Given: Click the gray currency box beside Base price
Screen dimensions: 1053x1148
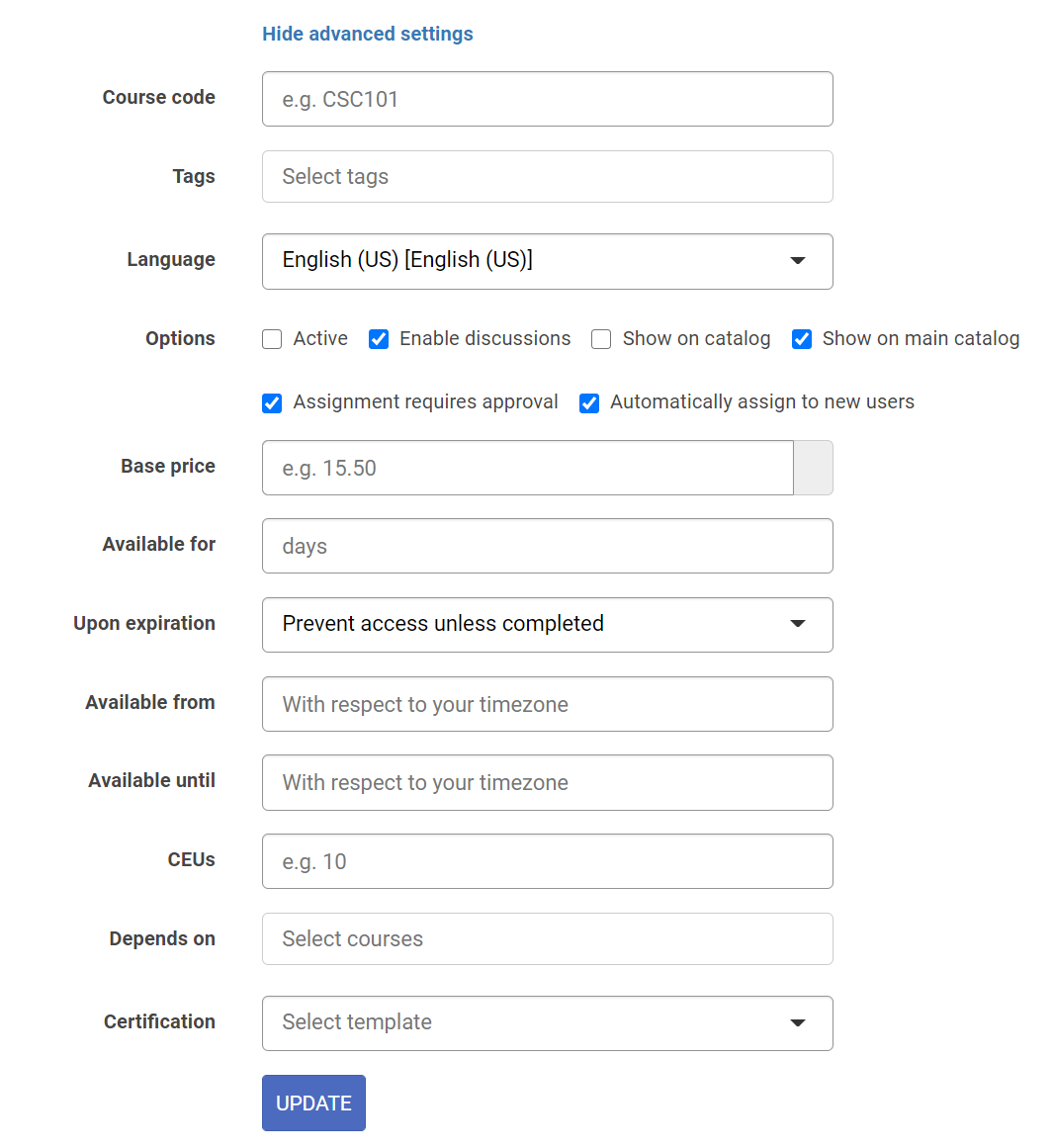Looking at the screenshot, I should 813,468.
